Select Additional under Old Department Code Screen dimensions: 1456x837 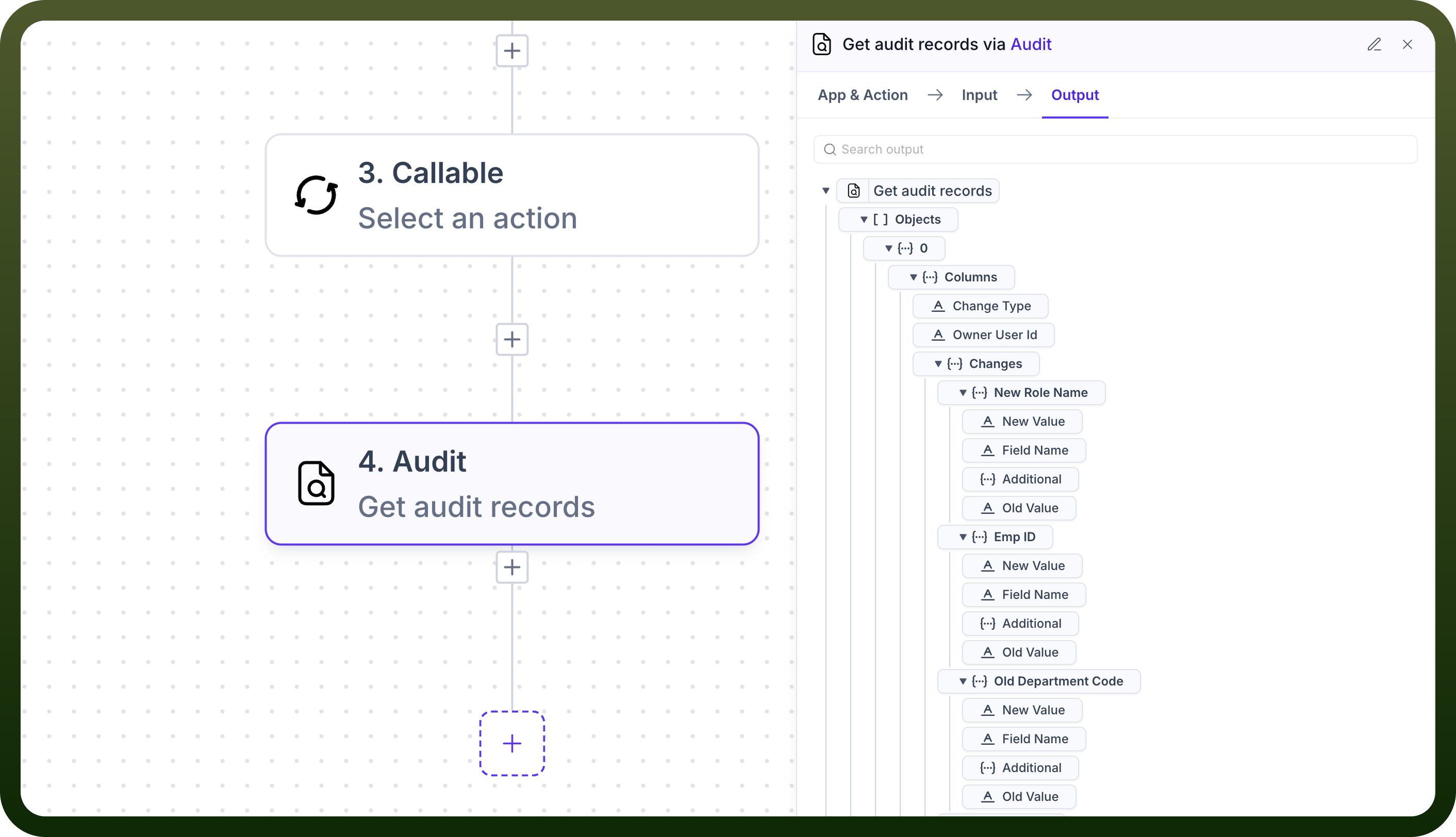tap(1020, 767)
